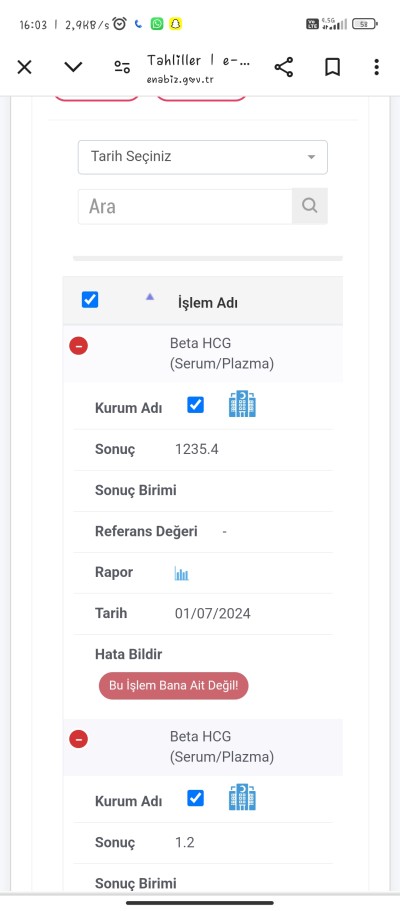The height and width of the screenshot is (911, 400).
Task: Report 'Bu İşlem Bana Ait Değil!'
Action: [x=173, y=686]
